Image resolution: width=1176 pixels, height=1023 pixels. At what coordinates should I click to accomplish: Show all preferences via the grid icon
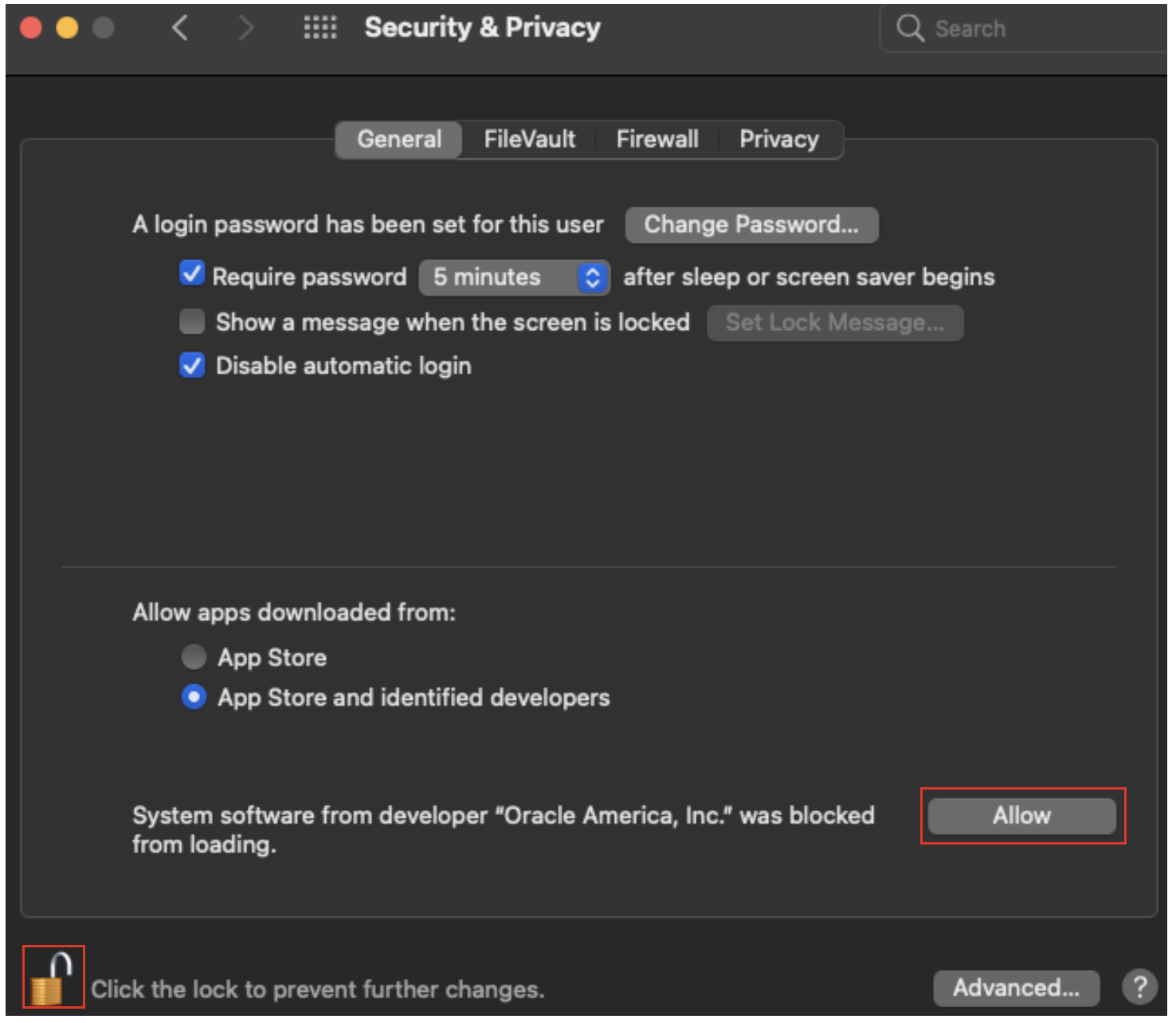pyautogui.click(x=319, y=28)
